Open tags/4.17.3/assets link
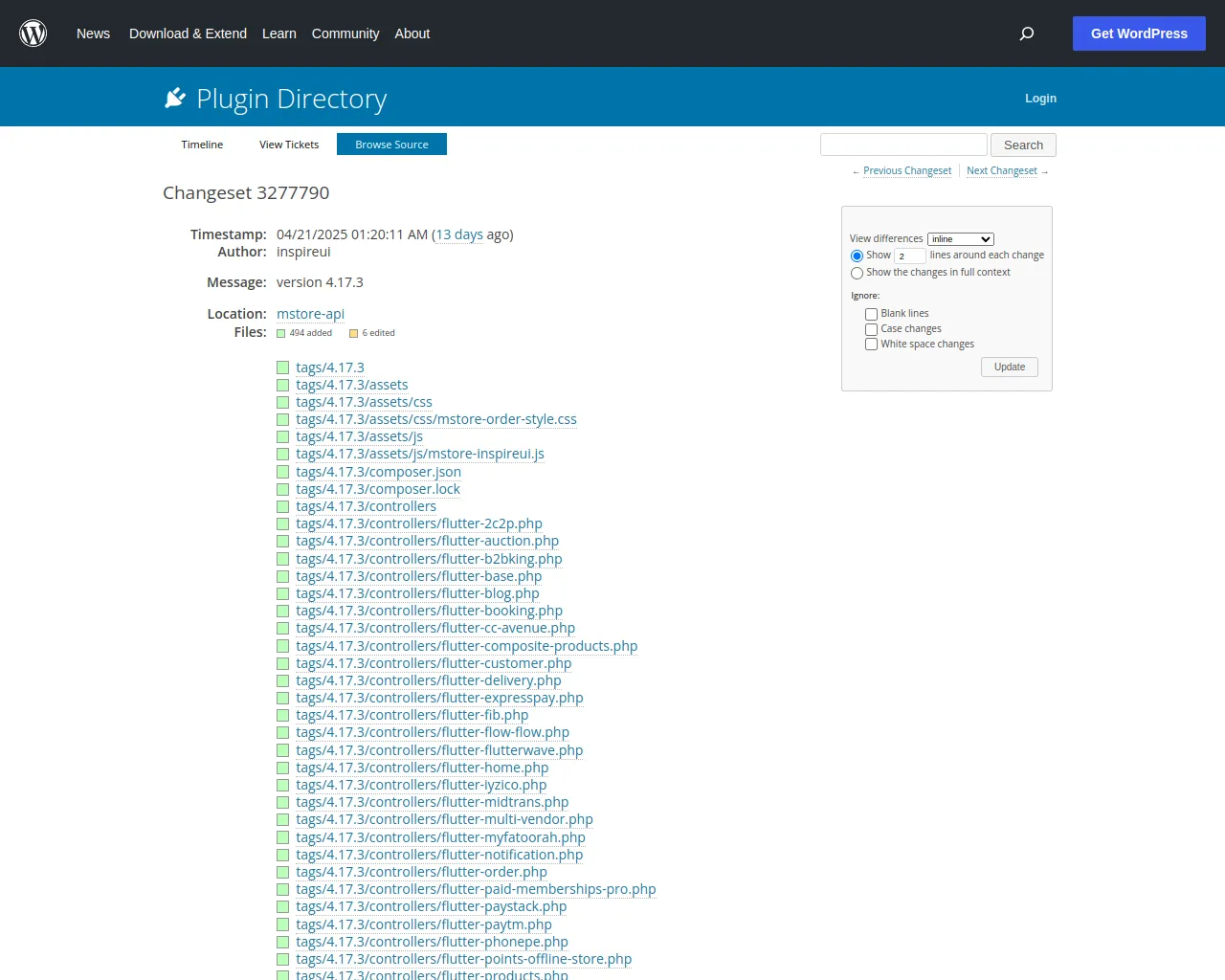The width and height of the screenshot is (1225, 980). pyautogui.click(x=352, y=385)
